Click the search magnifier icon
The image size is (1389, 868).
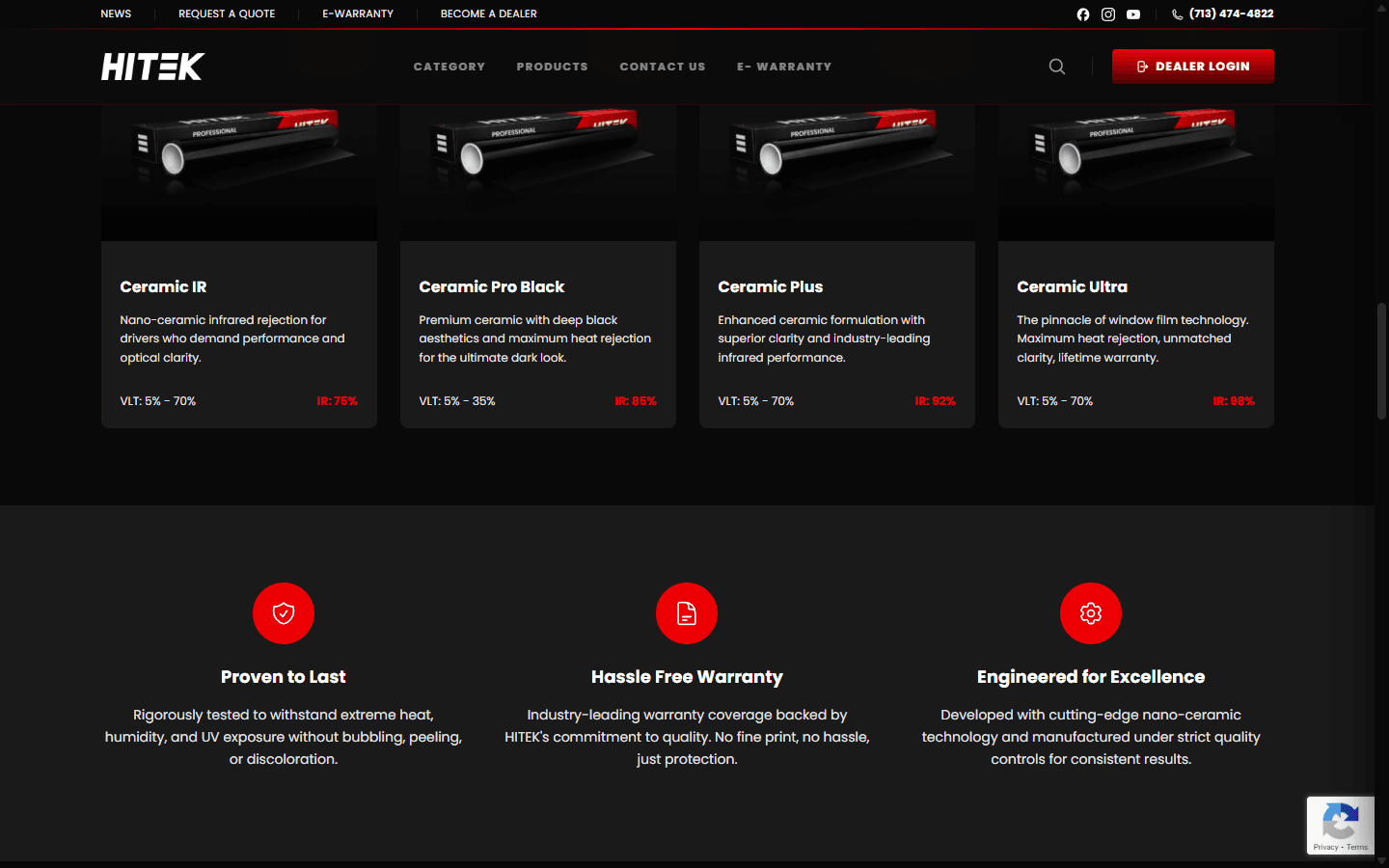[x=1057, y=67]
